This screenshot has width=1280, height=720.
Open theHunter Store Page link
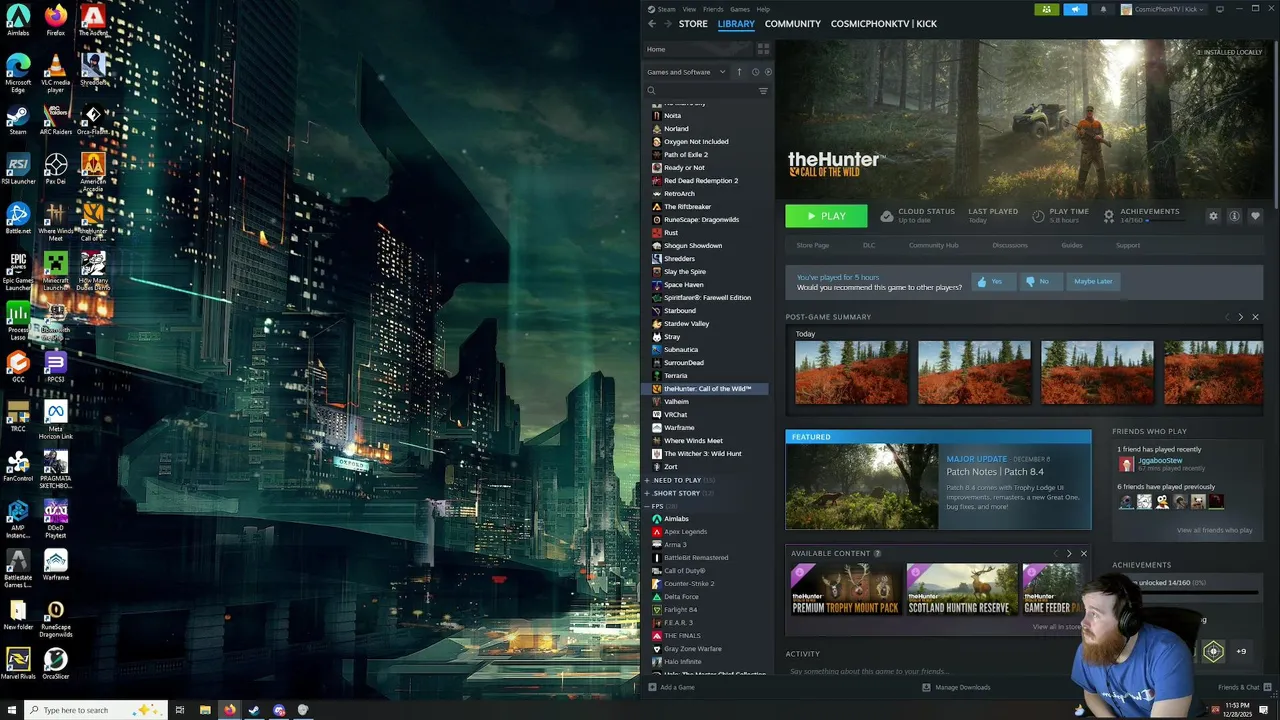(x=812, y=245)
